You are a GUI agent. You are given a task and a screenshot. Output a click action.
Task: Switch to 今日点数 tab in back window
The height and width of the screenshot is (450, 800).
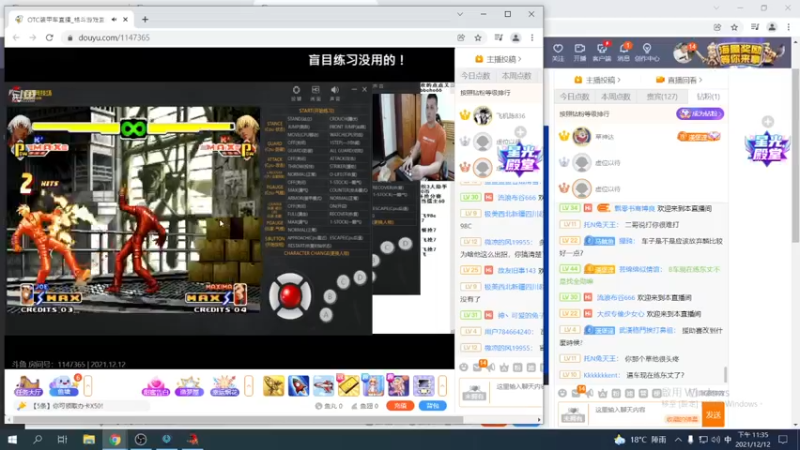point(574,96)
